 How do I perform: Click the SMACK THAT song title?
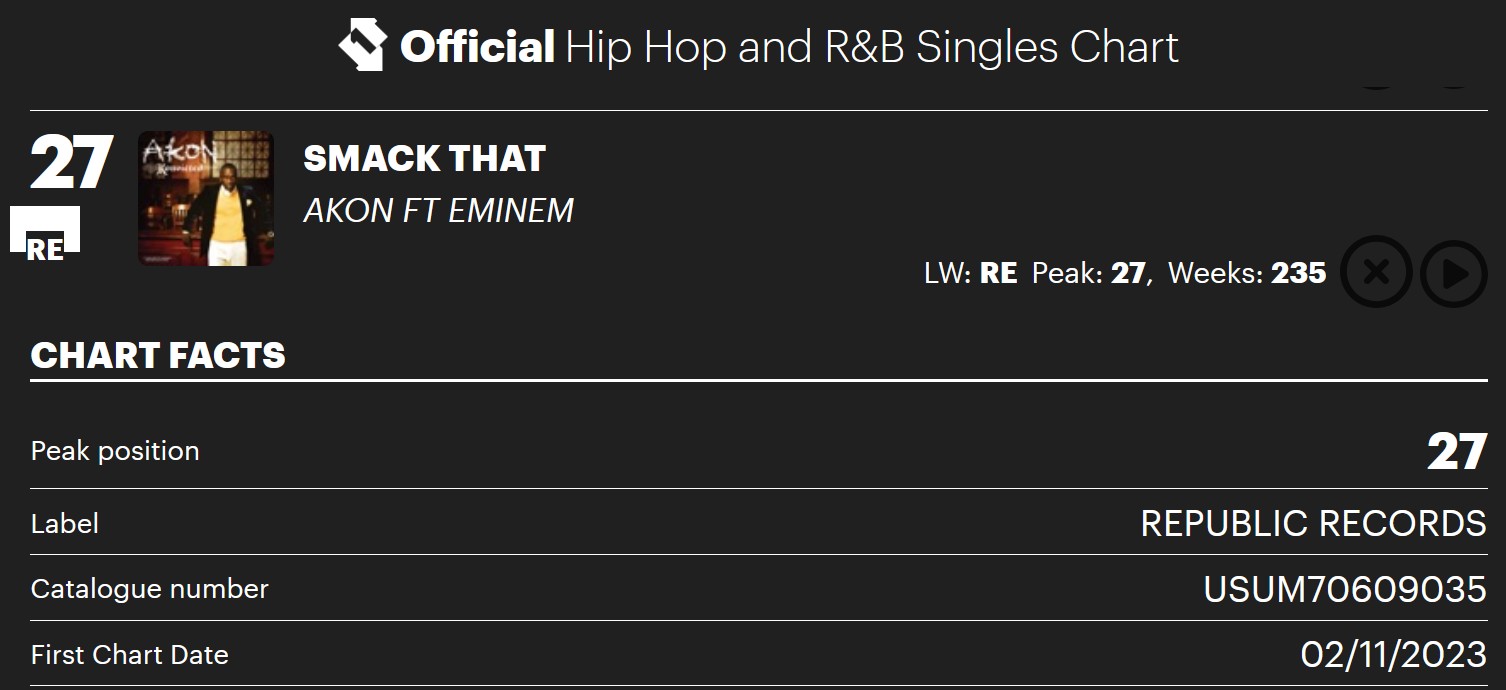coord(424,158)
